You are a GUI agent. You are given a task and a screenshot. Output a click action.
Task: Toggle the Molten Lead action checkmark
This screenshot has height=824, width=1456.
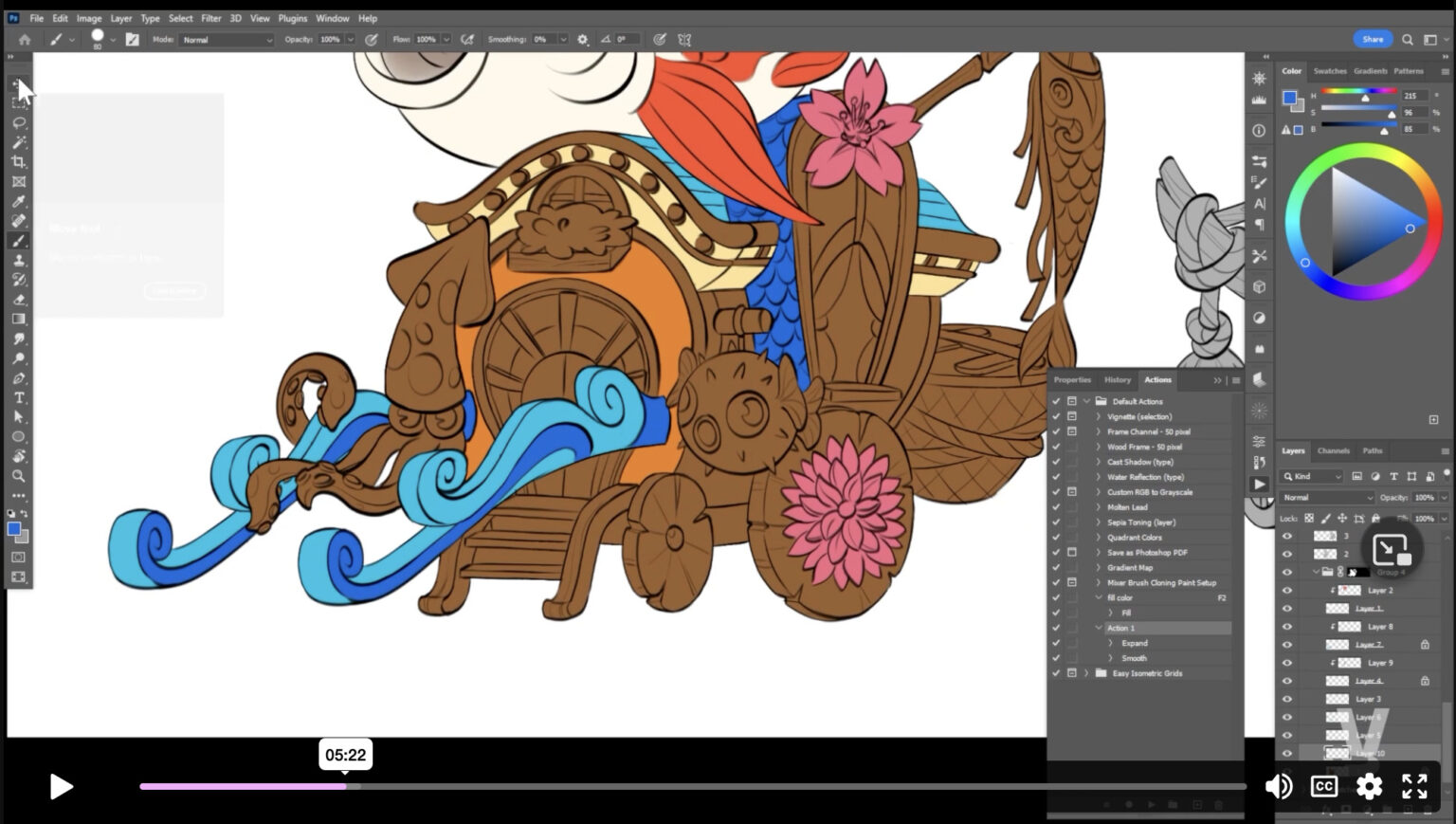pos(1056,507)
